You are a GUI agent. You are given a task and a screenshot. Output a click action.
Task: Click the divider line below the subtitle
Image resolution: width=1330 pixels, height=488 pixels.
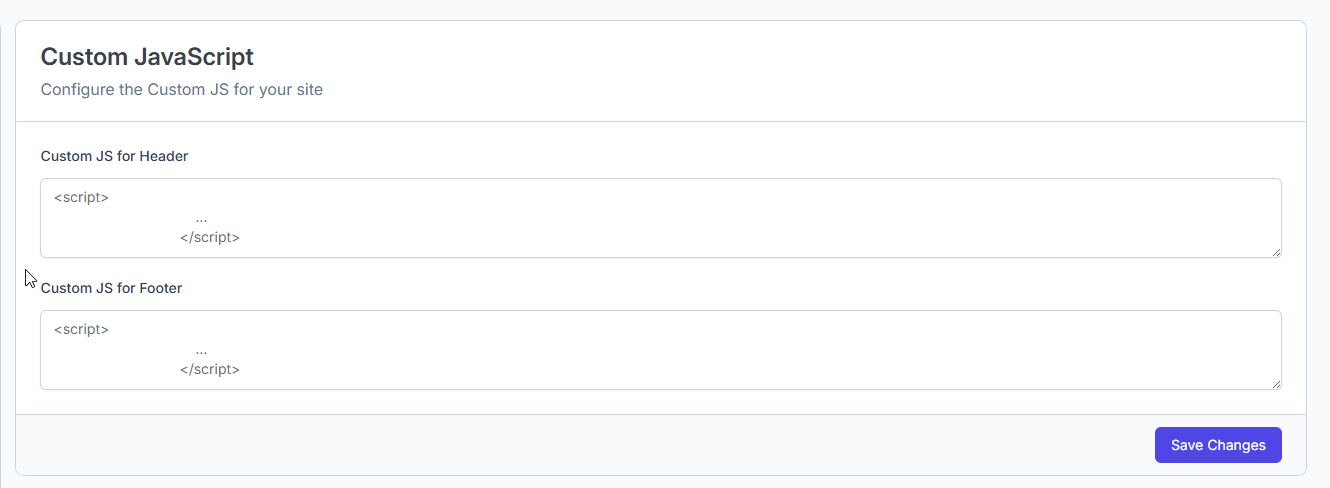(660, 122)
